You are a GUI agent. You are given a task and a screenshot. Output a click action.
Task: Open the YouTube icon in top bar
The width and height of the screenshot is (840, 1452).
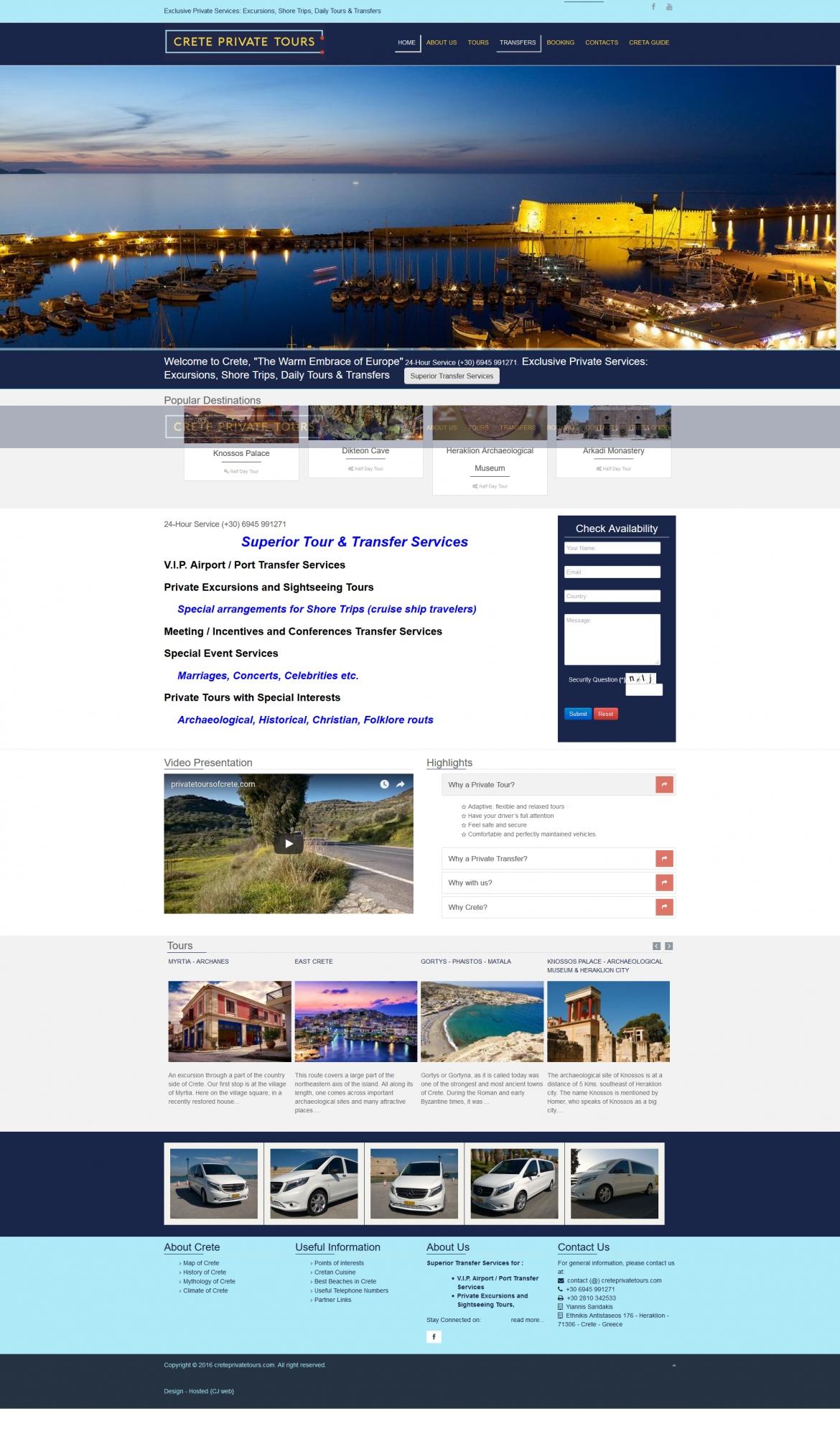tap(669, 7)
